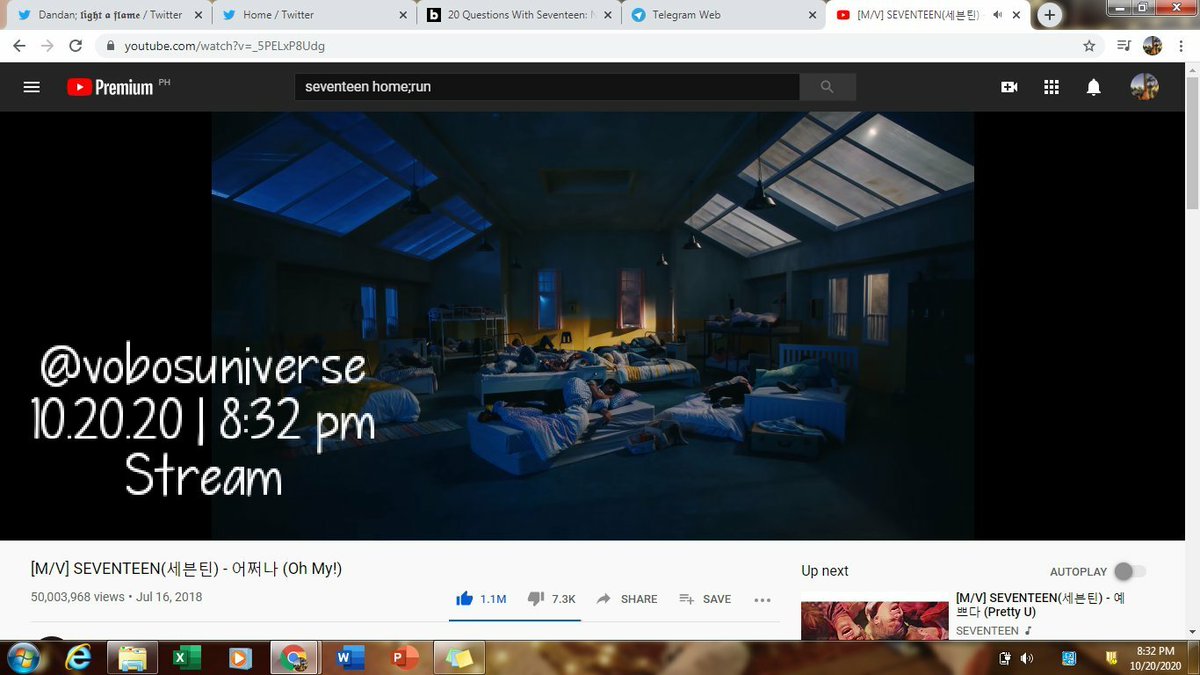
Task: Launch Internet Explorer from the taskbar
Action: (x=78, y=657)
